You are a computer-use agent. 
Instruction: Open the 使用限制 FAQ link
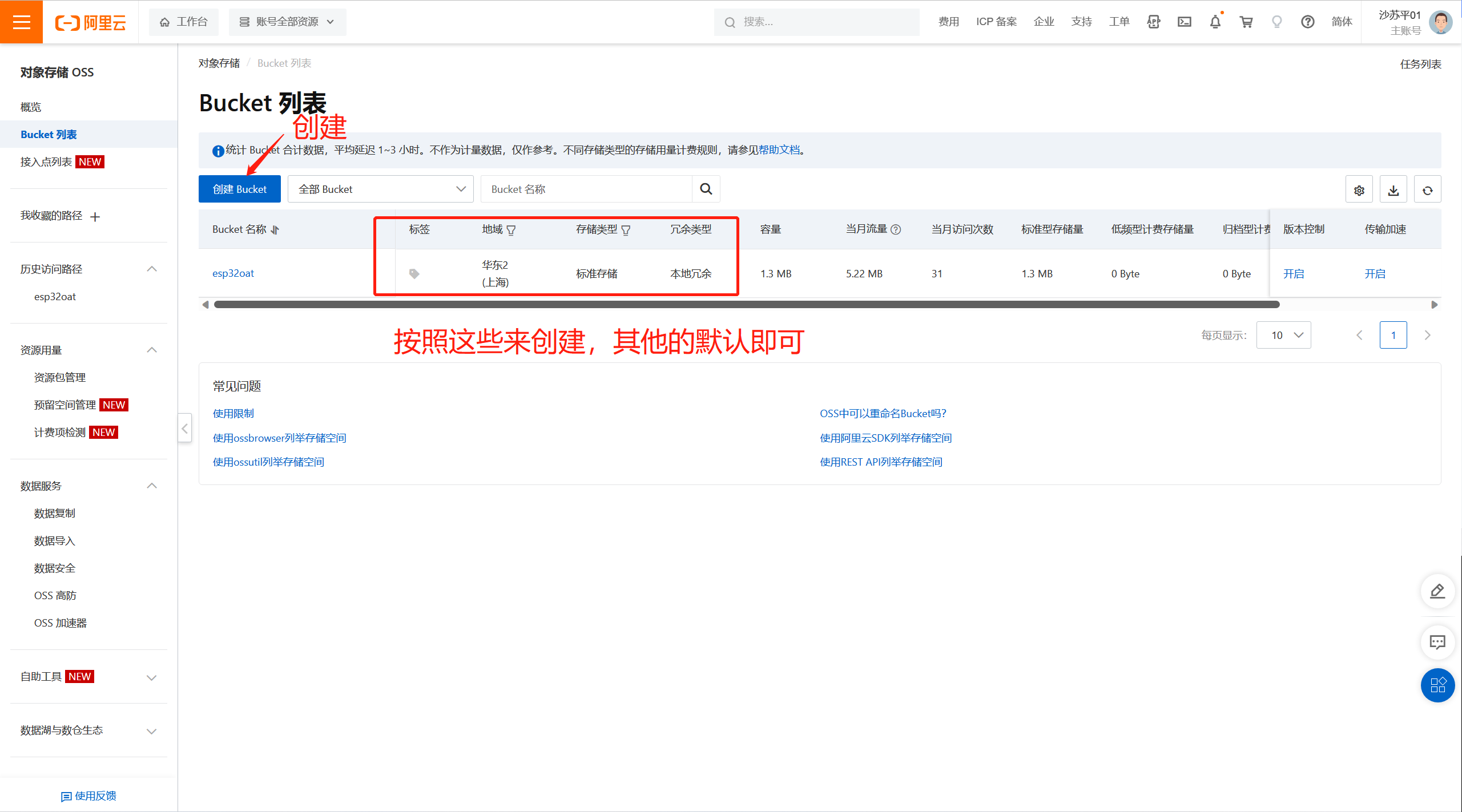(x=233, y=414)
